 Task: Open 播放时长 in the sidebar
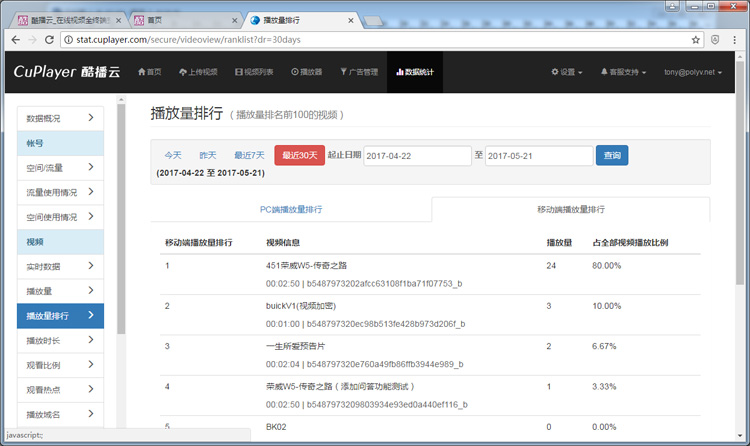[61, 341]
